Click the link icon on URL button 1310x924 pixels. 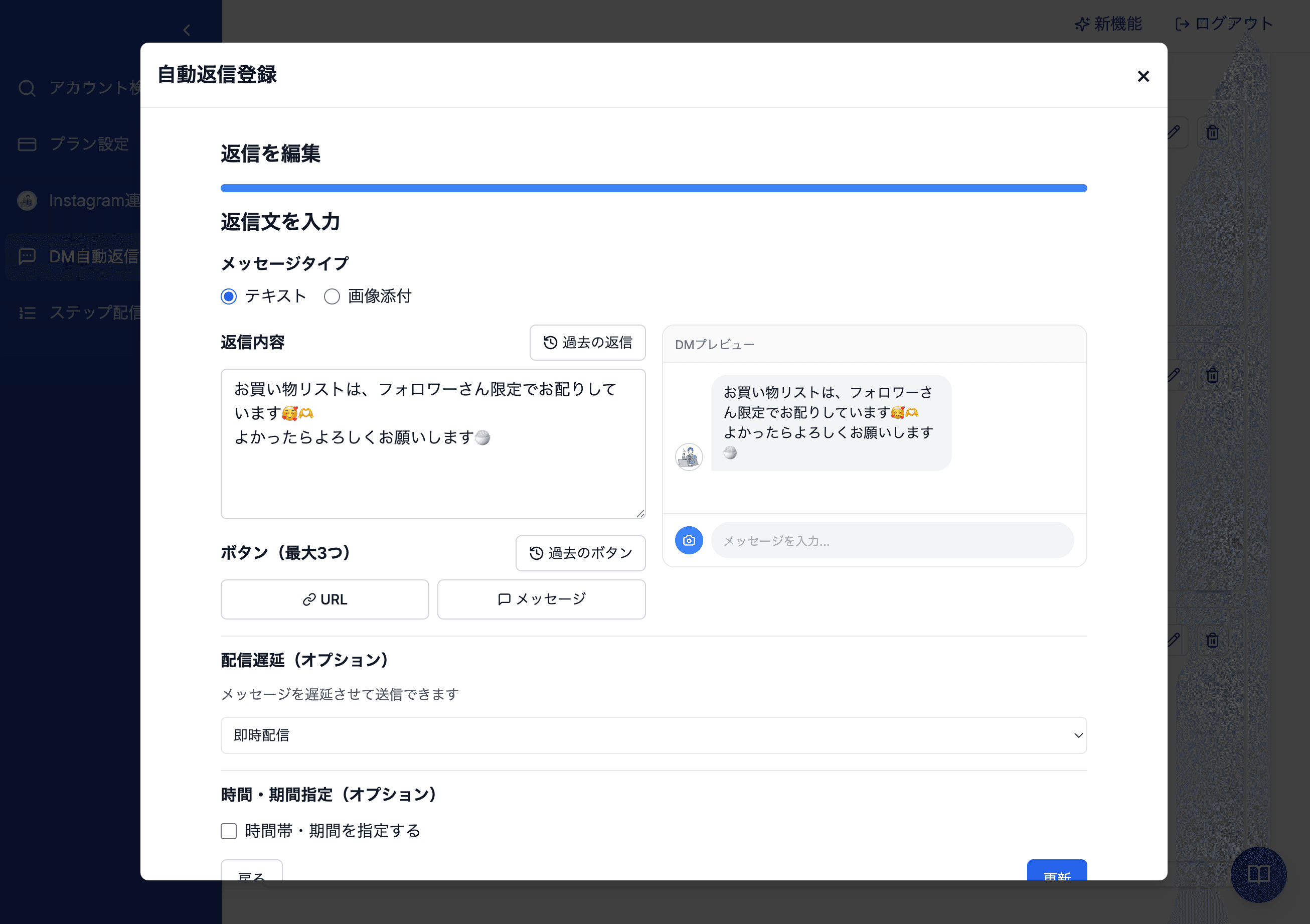(309, 600)
